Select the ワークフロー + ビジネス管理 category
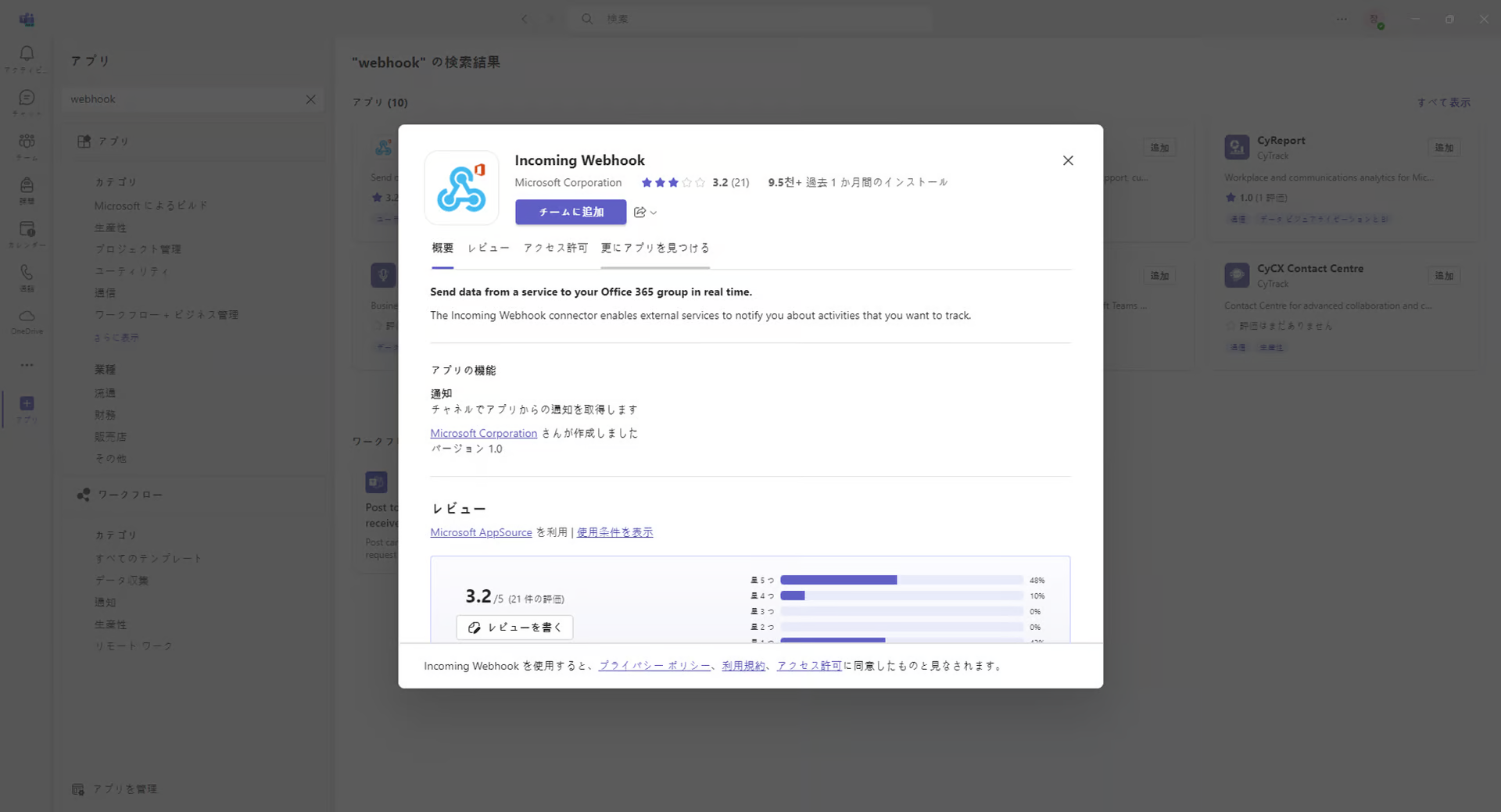Viewport: 1501px width, 812px height. pyautogui.click(x=166, y=315)
